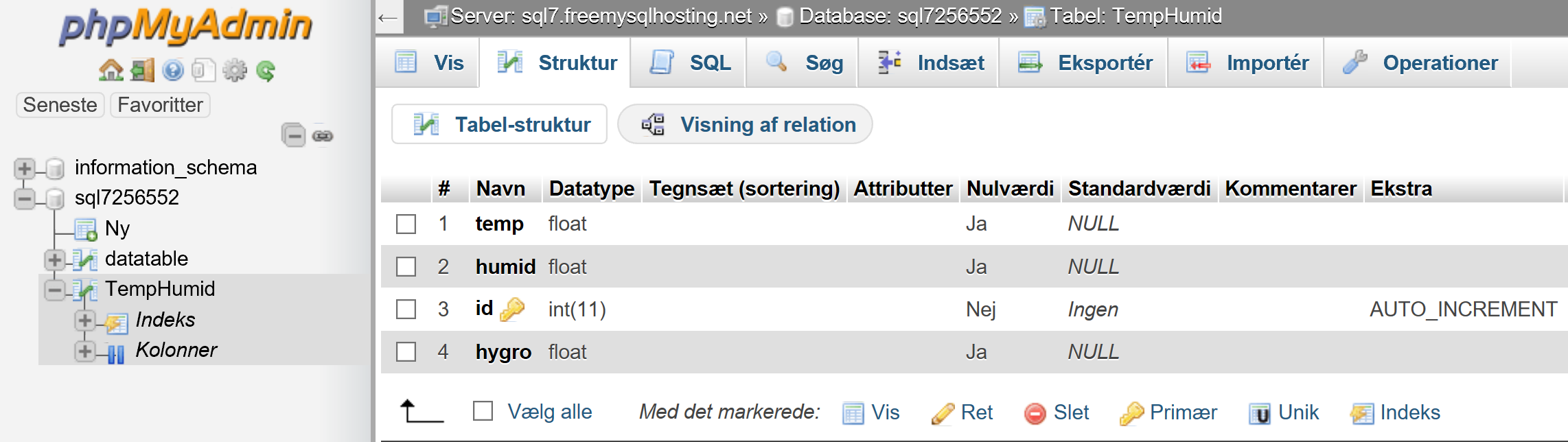Click the Slet link for marked columns
This screenshot has width=1568, height=442.
click(1057, 412)
